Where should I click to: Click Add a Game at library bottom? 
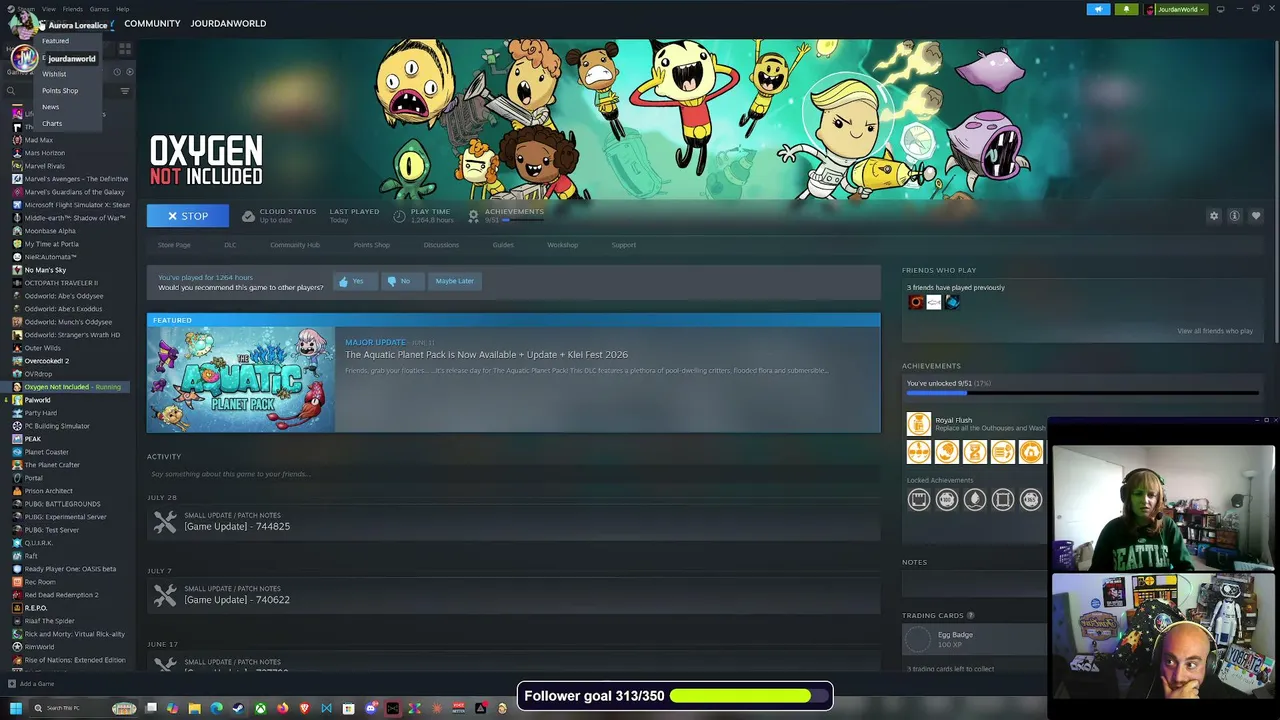tap(31, 684)
